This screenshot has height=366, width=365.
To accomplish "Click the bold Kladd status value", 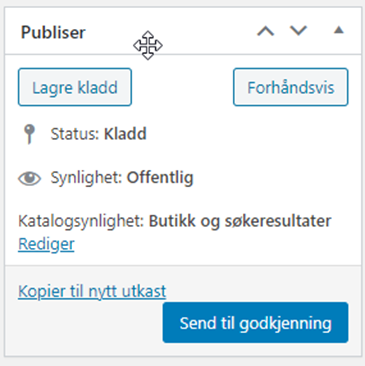I will [x=125, y=134].
